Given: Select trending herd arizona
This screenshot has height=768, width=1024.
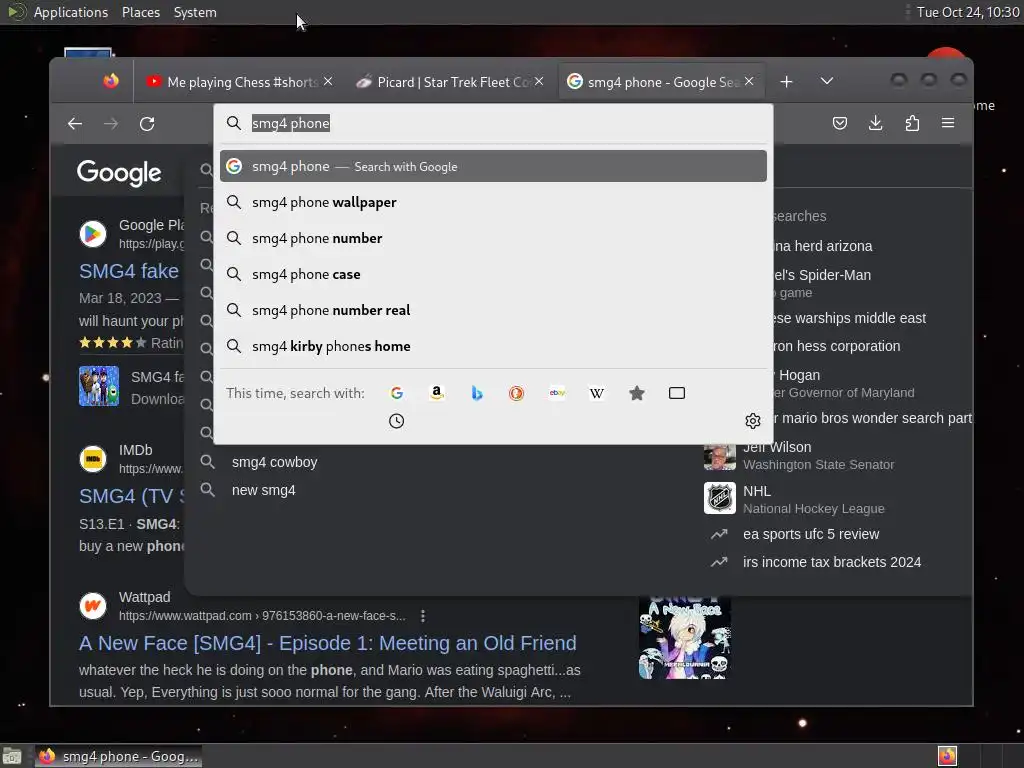Looking at the screenshot, I should point(822,246).
